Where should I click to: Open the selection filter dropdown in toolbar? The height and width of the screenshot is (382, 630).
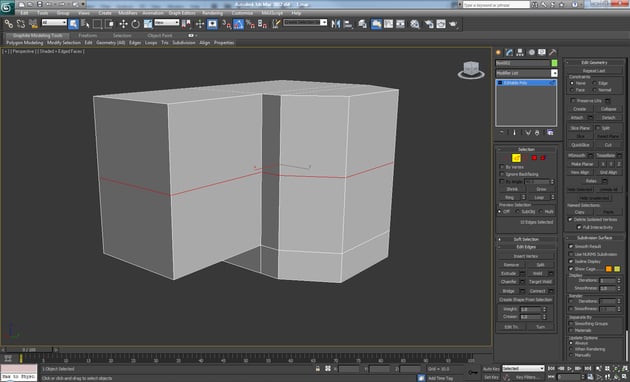pos(54,23)
